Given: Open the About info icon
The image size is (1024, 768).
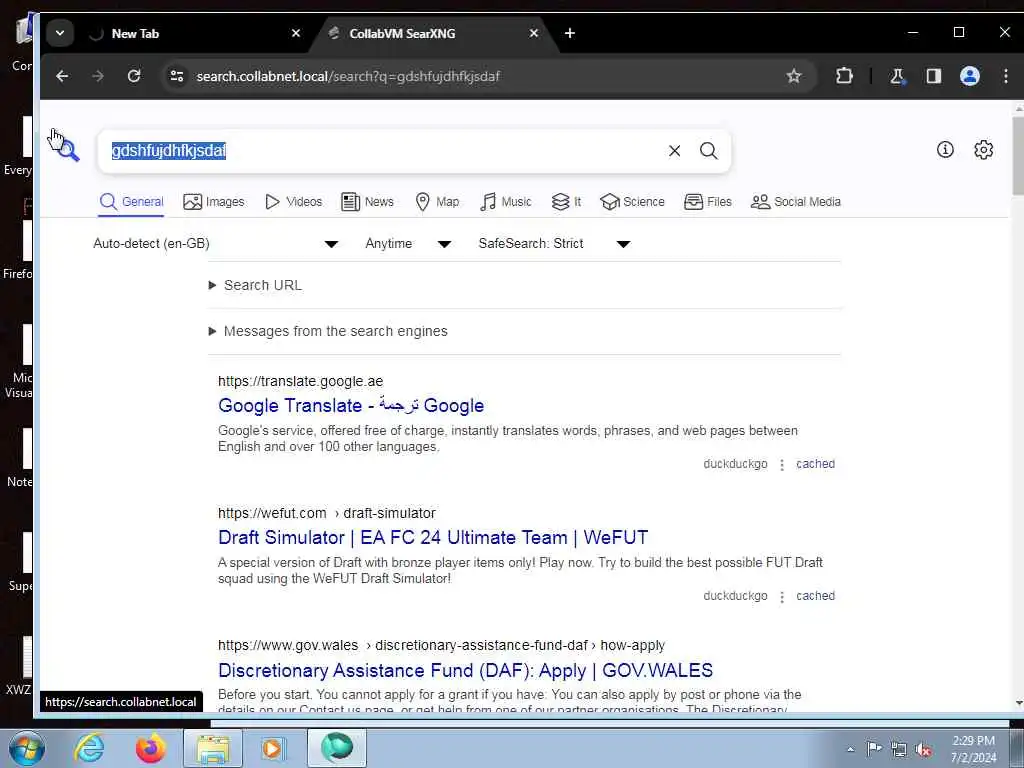Looking at the screenshot, I should 945,150.
